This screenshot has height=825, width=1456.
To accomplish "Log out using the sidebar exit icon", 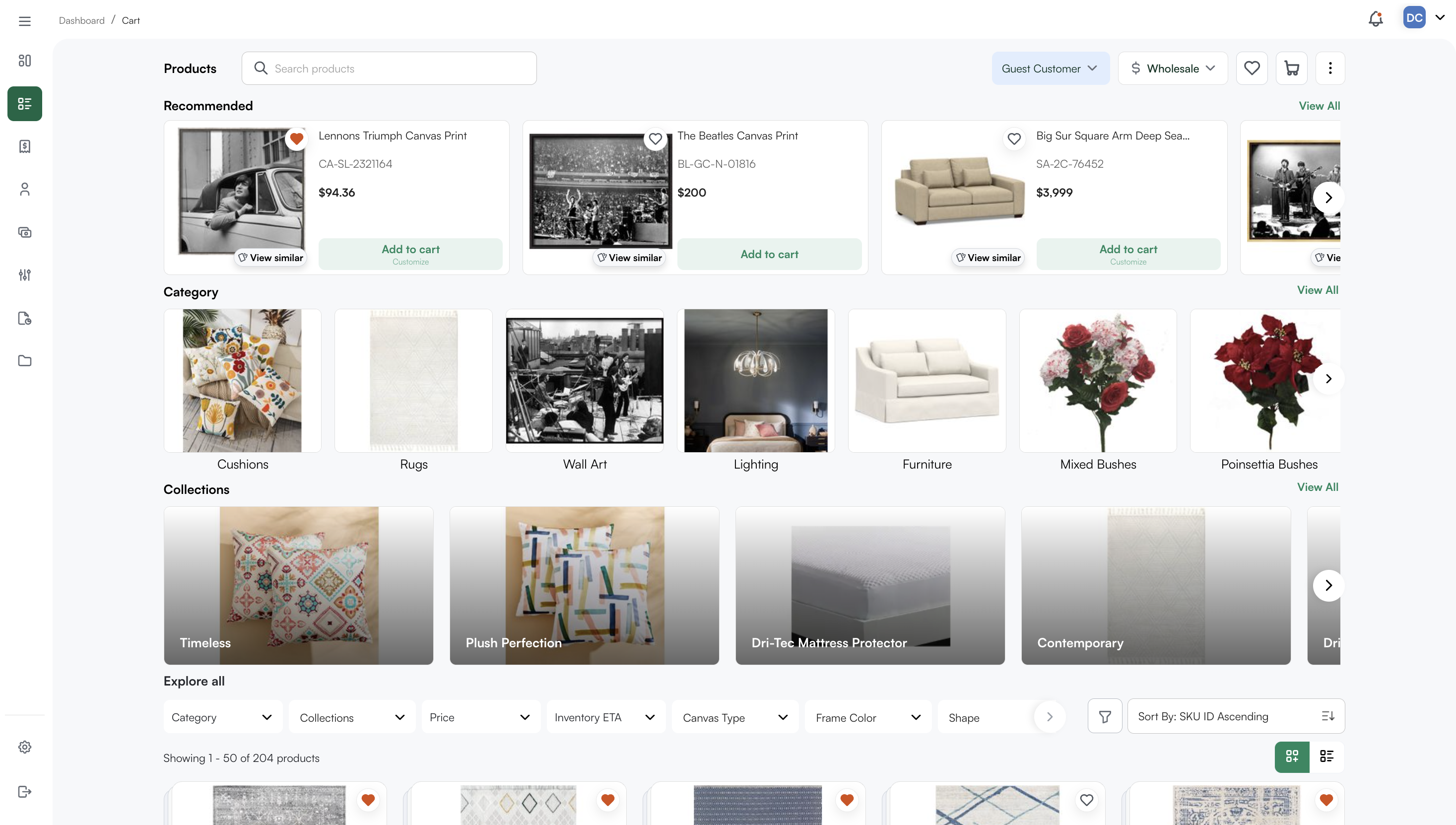I will (x=24, y=792).
